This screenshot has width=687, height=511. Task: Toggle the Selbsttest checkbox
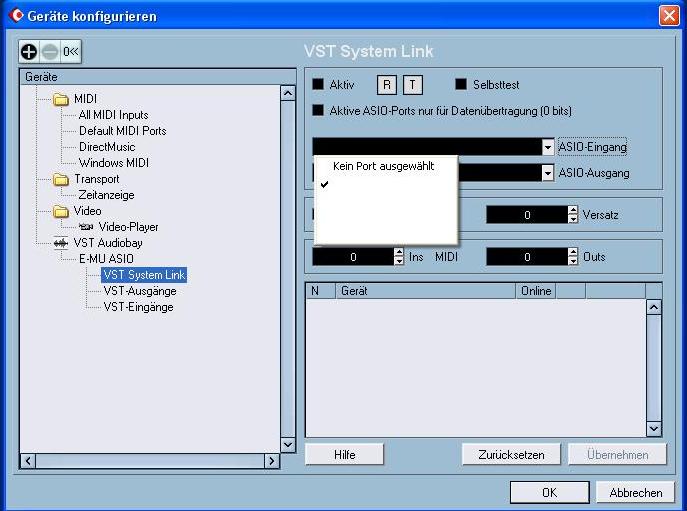[461, 84]
